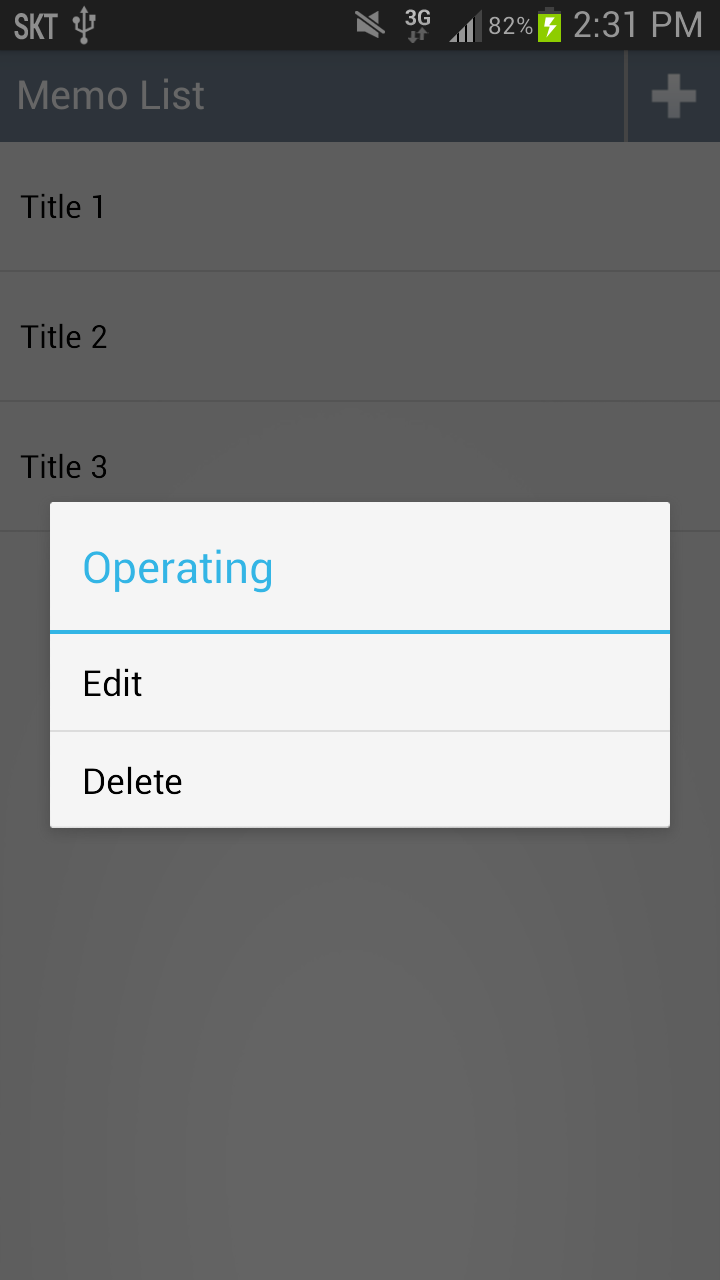Tap the 2:31 PM clock
Image resolution: width=720 pixels, height=1280 pixels.
point(638,25)
